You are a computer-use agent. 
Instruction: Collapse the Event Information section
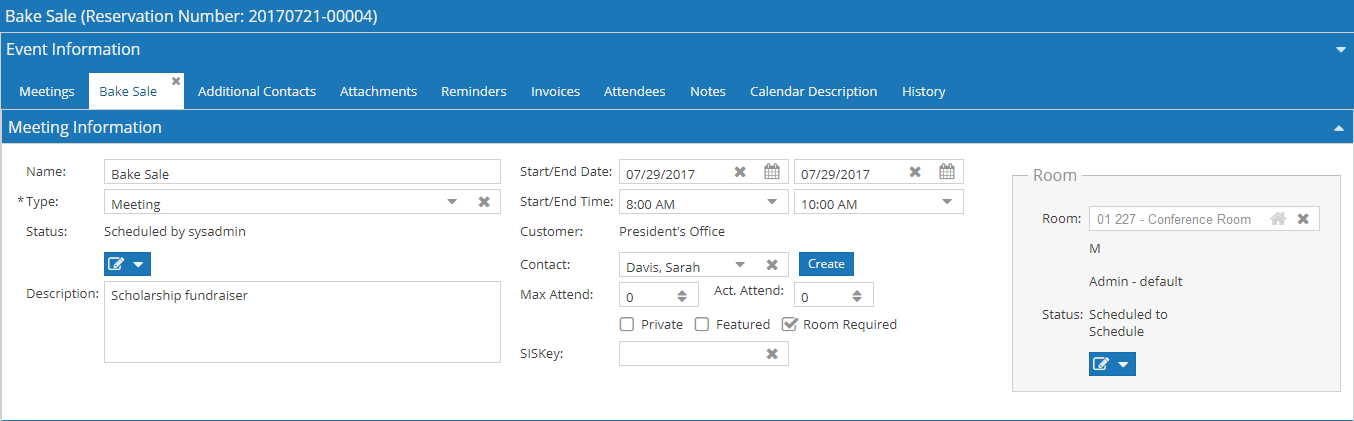(x=1340, y=49)
